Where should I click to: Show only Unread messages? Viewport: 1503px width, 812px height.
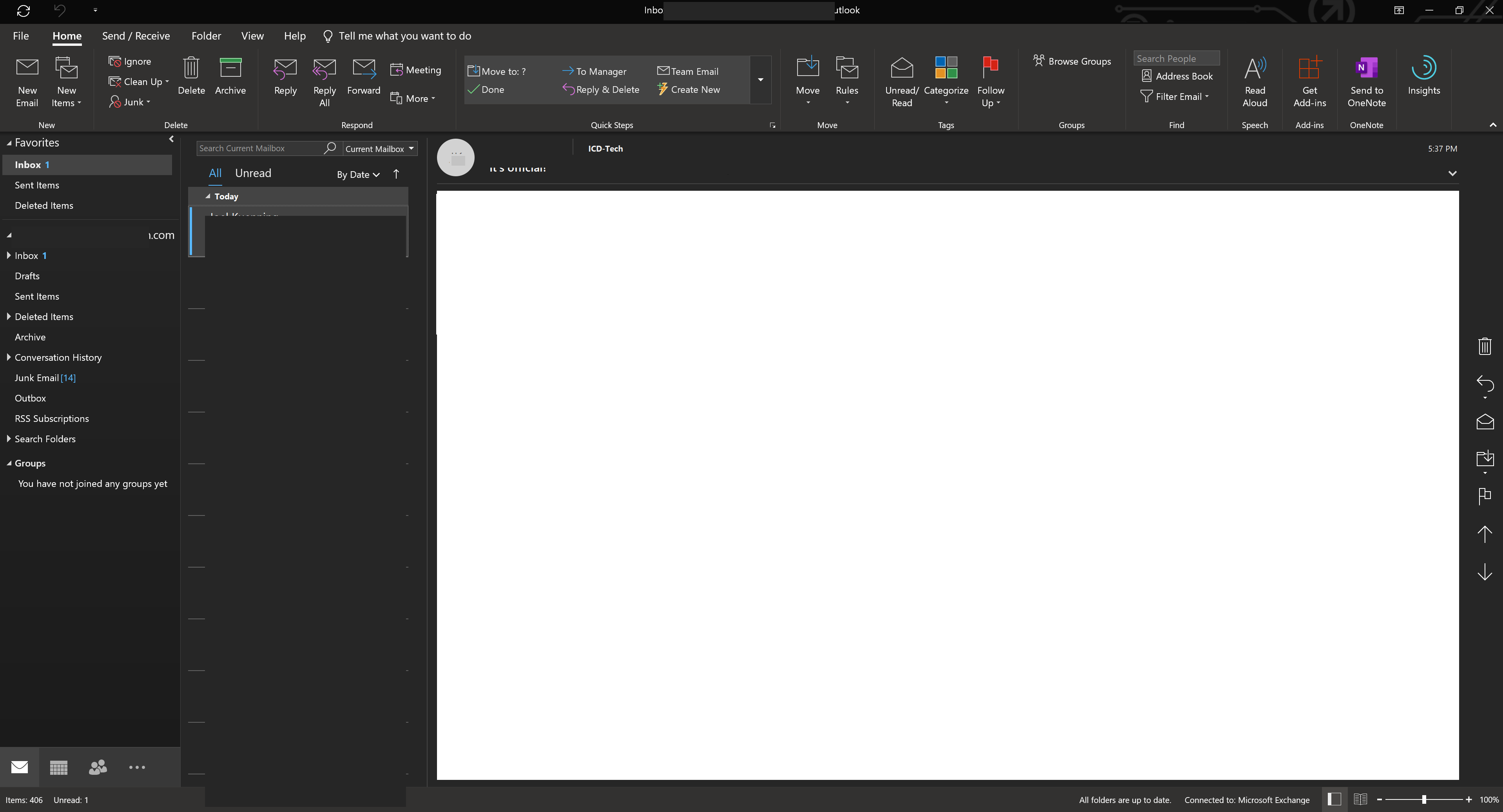253,173
